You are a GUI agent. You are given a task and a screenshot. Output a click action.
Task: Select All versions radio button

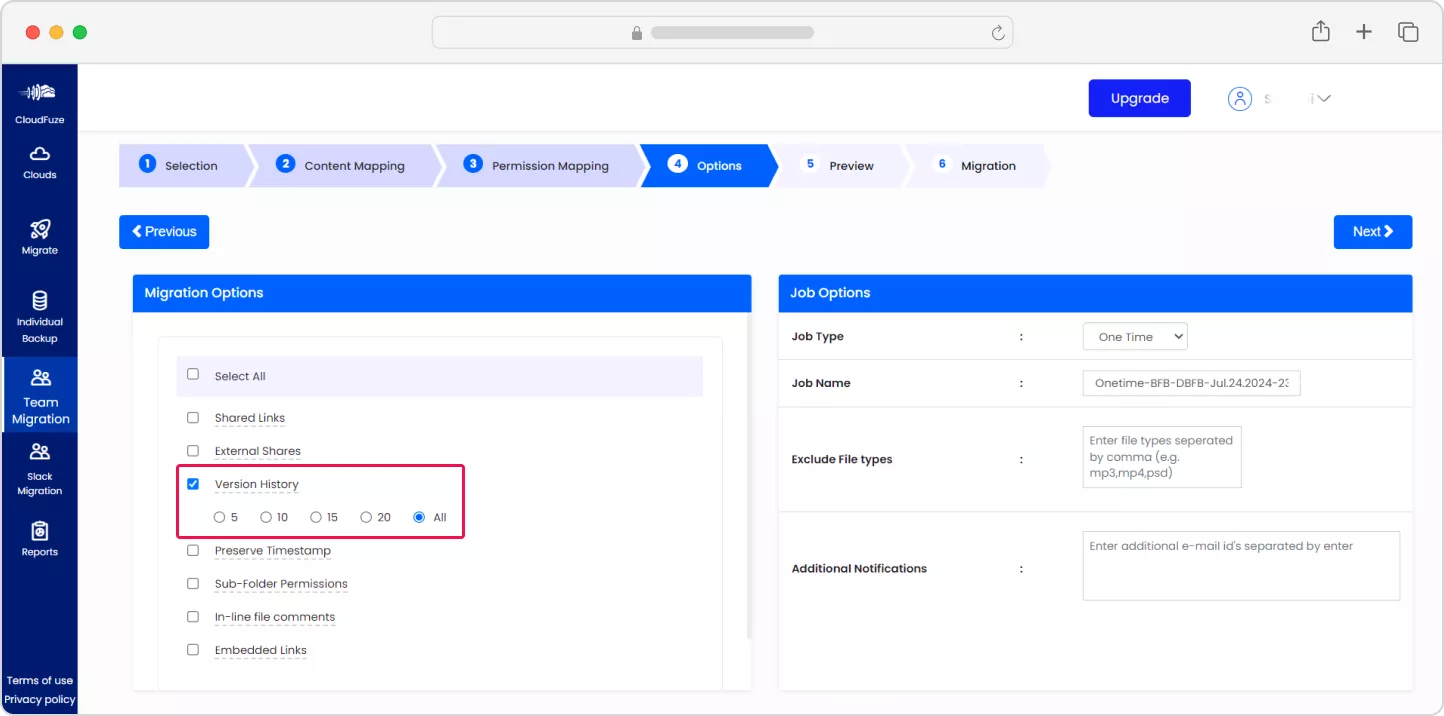419,517
